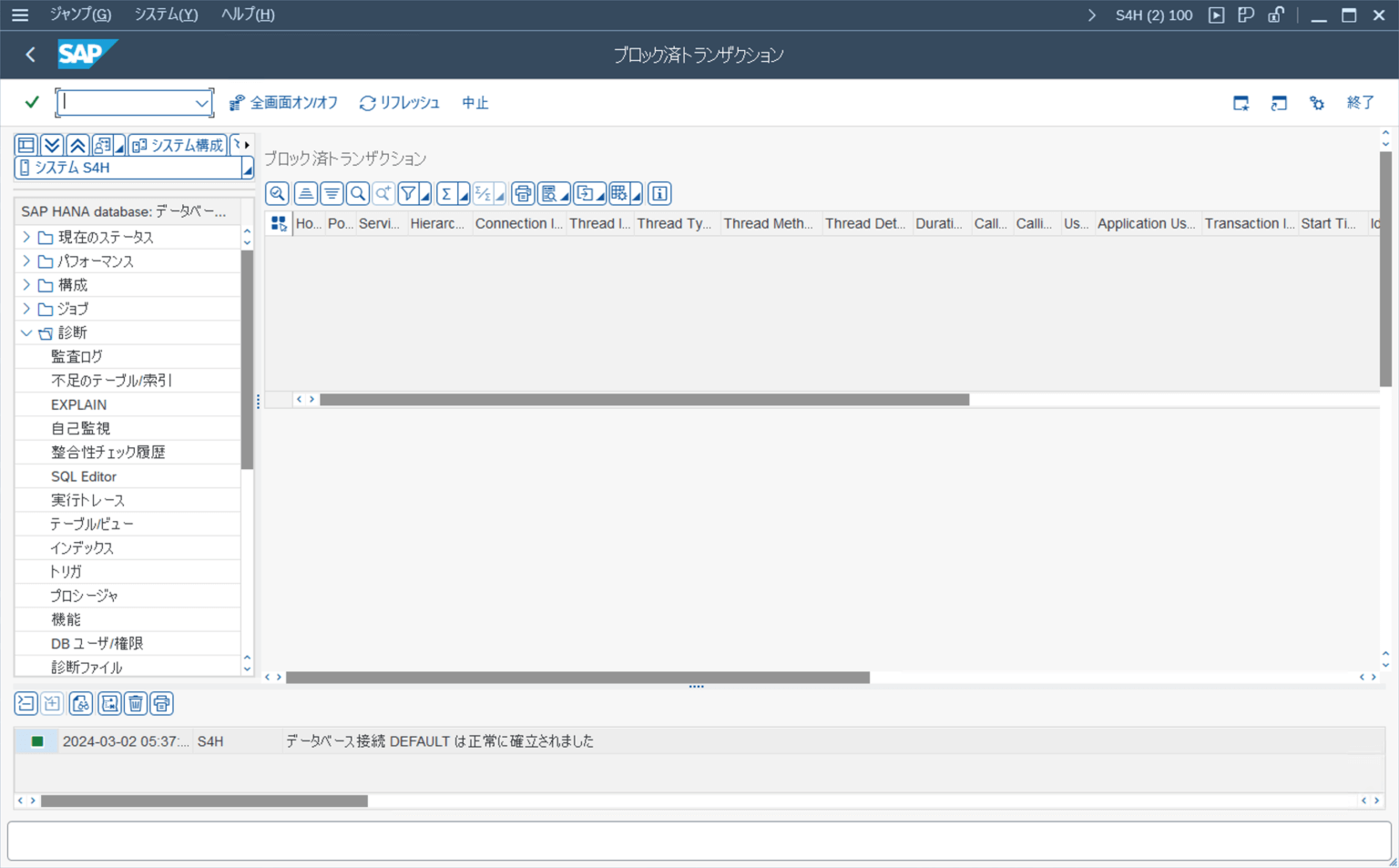Click the Information icon at the toolbar end
The image size is (1399, 868).
[x=659, y=193]
